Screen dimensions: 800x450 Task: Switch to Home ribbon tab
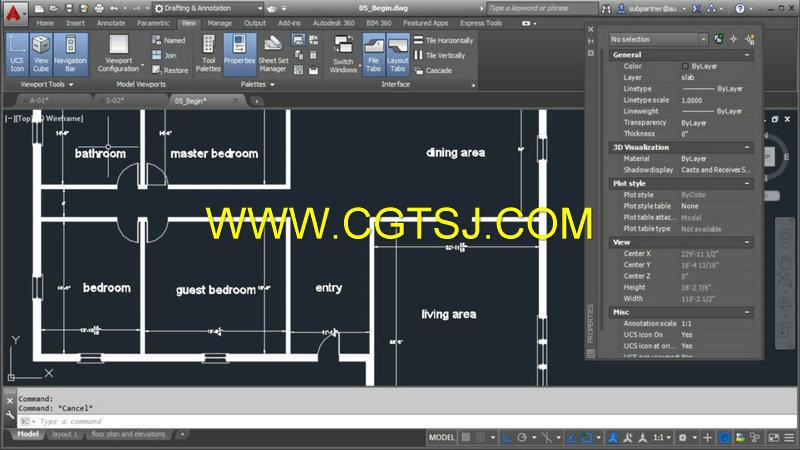(x=45, y=23)
